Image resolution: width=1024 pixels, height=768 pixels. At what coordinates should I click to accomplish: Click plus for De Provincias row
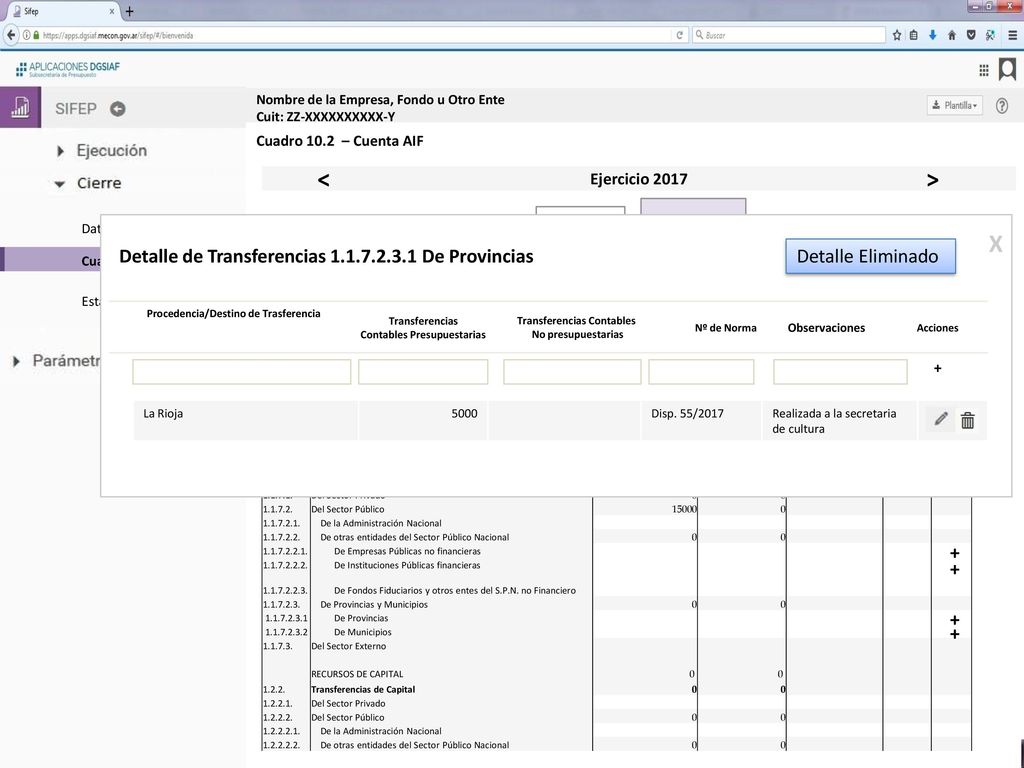[x=954, y=620]
